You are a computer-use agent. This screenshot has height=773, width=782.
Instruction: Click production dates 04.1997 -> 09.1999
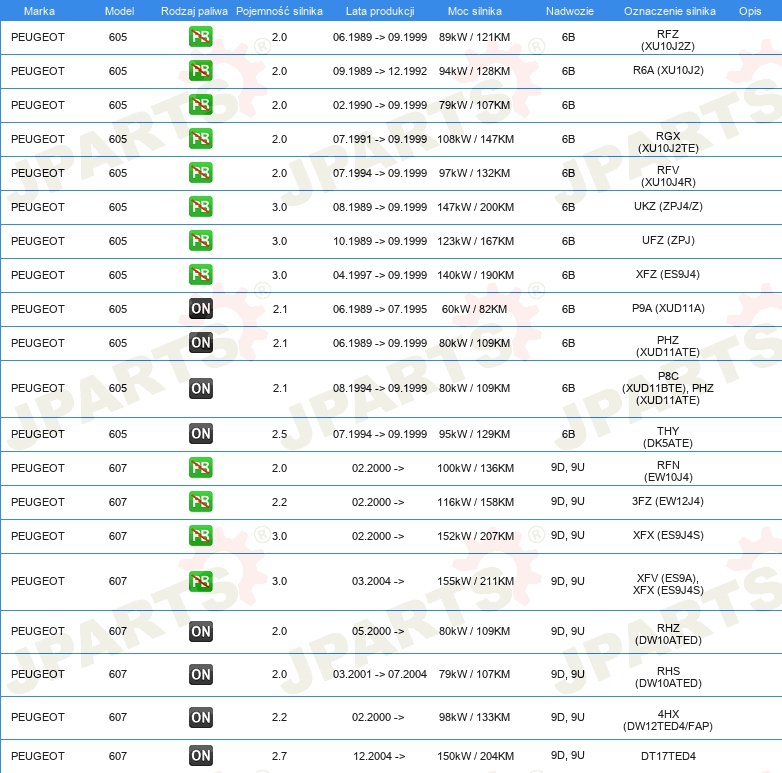(x=380, y=275)
